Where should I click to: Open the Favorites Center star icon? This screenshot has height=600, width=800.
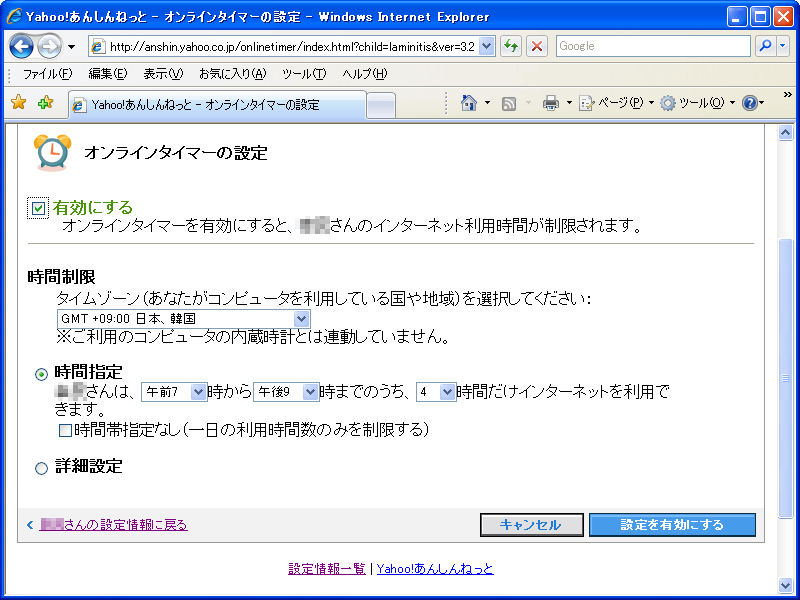coord(18,103)
